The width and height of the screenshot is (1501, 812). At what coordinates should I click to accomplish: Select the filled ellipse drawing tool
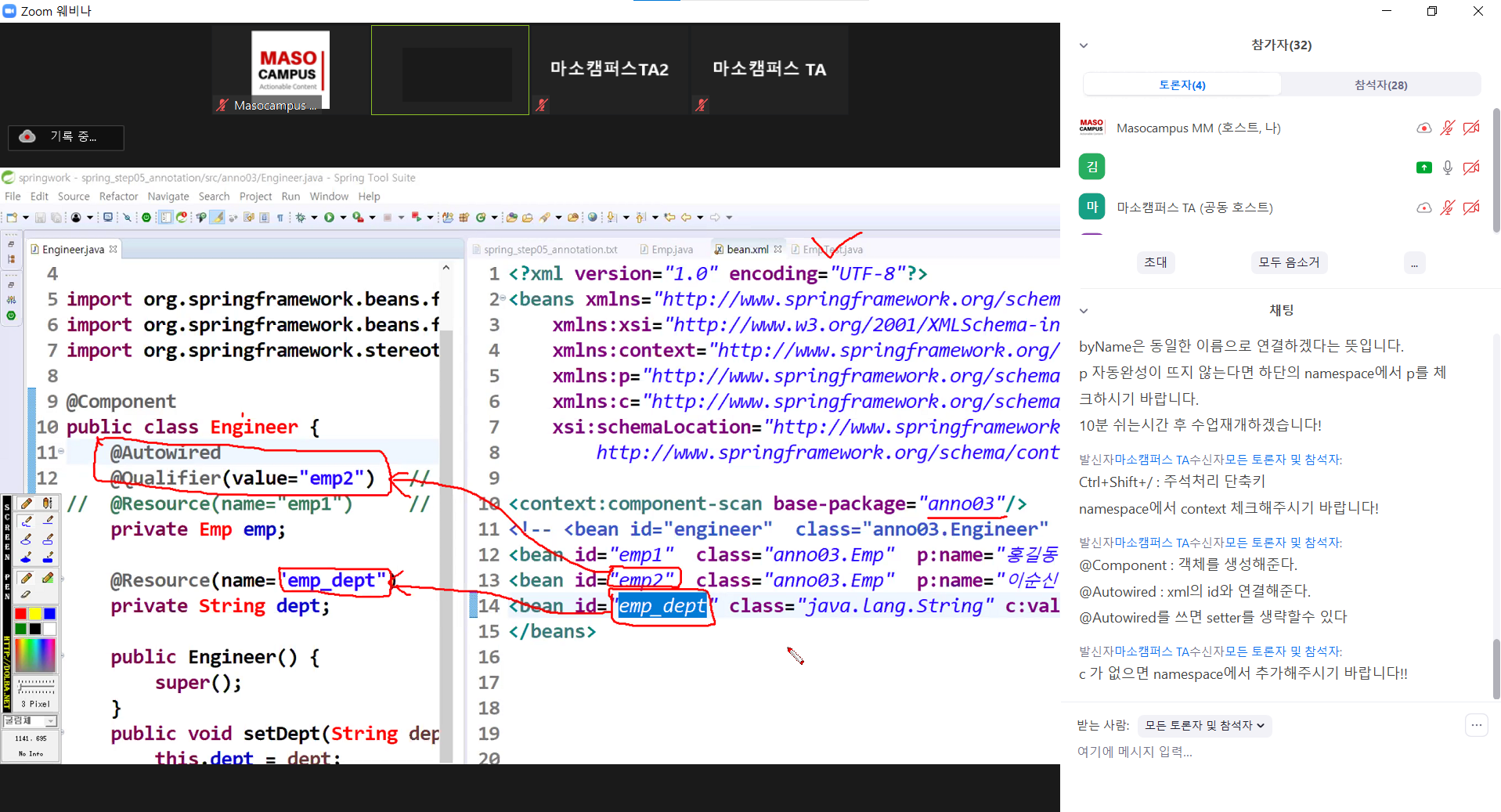point(26,558)
